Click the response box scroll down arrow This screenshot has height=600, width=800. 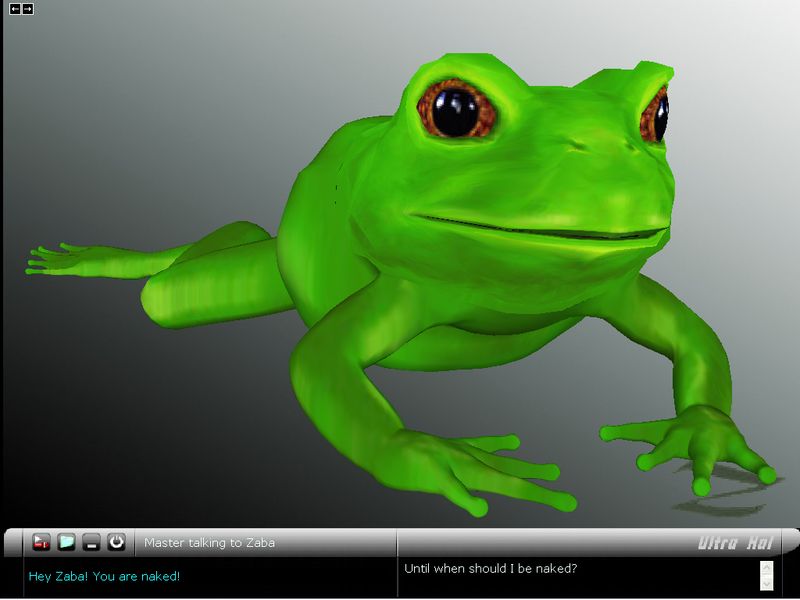[x=767, y=584]
